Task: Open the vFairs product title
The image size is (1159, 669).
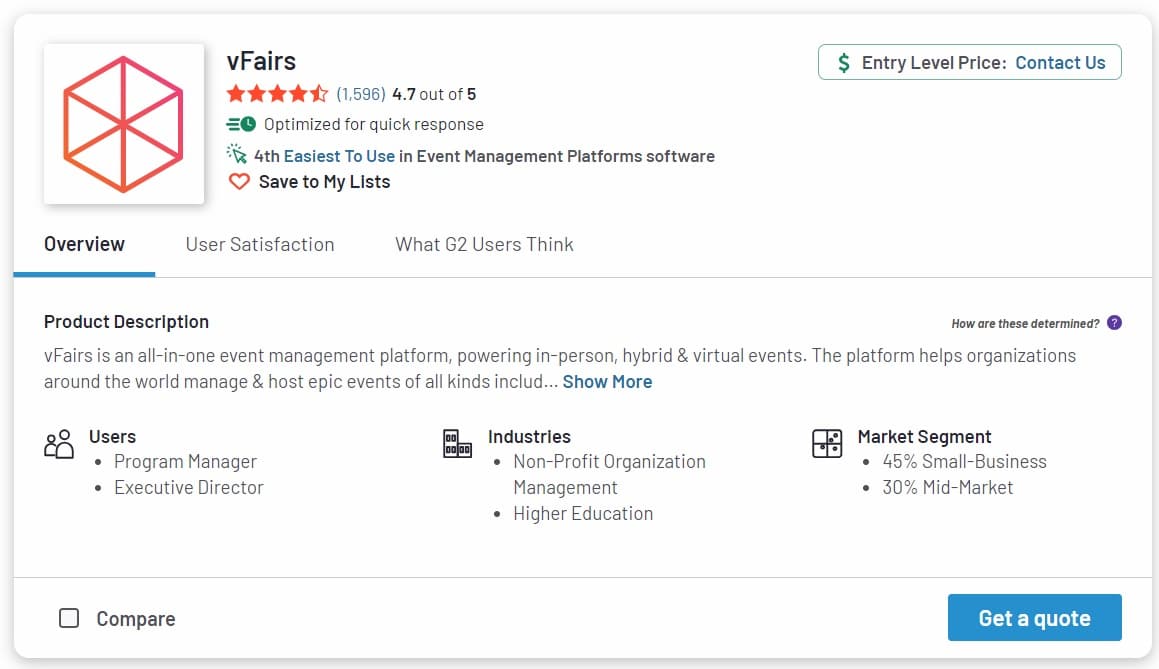Action: tap(261, 61)
